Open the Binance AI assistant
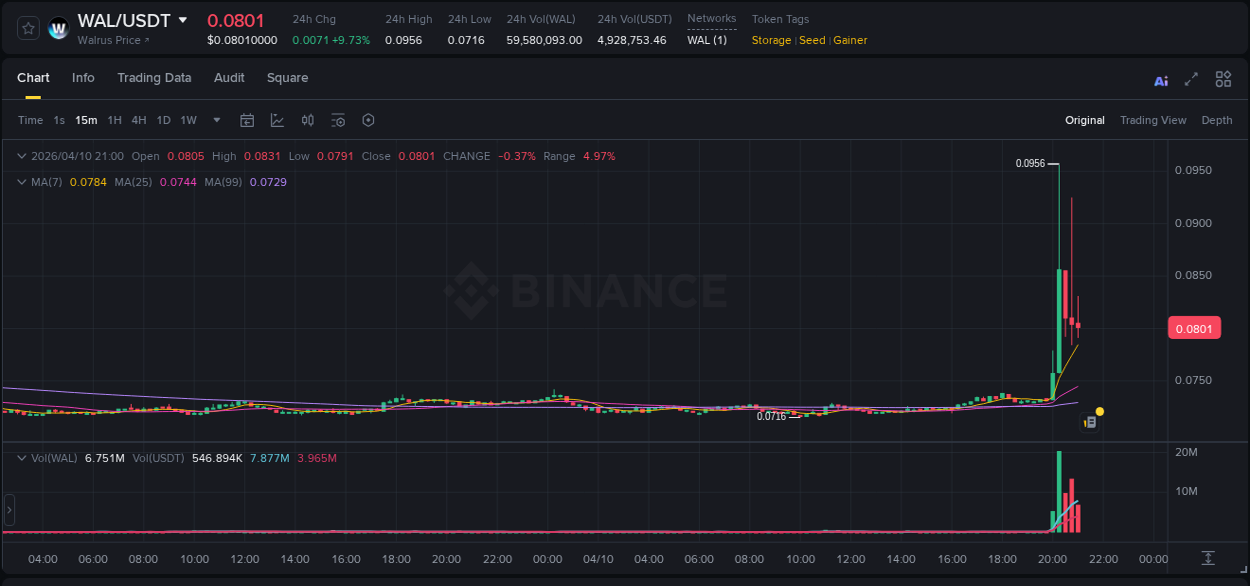 1160,79
